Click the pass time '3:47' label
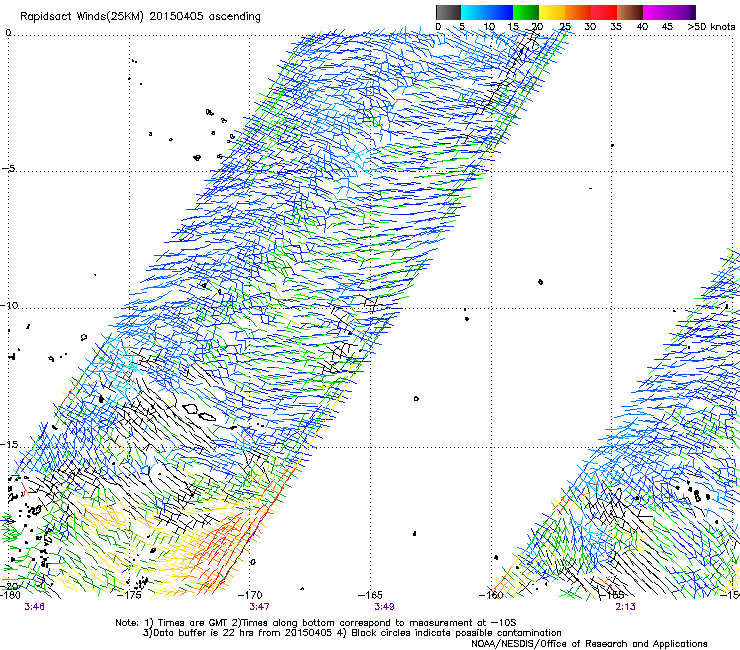Screen dimensions: 740x650 tap(260, 607)
